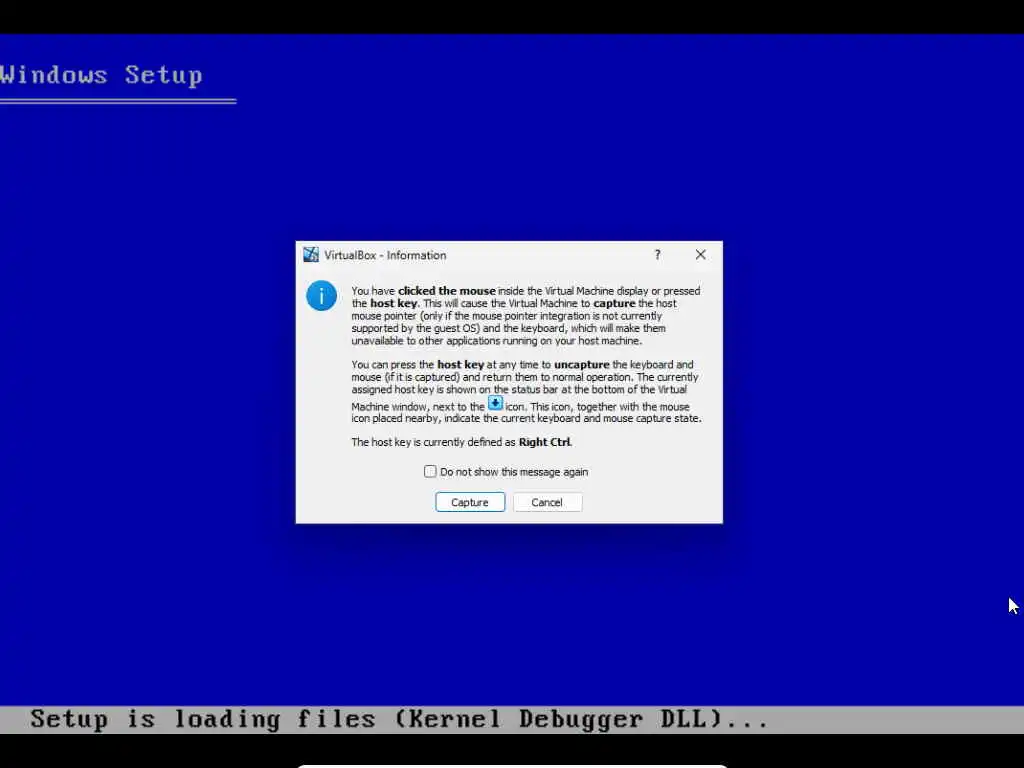This screenshot has width=1024, height=768.
Task: Click 'VirtualBox - Information' title text
Action: (385, 255)
